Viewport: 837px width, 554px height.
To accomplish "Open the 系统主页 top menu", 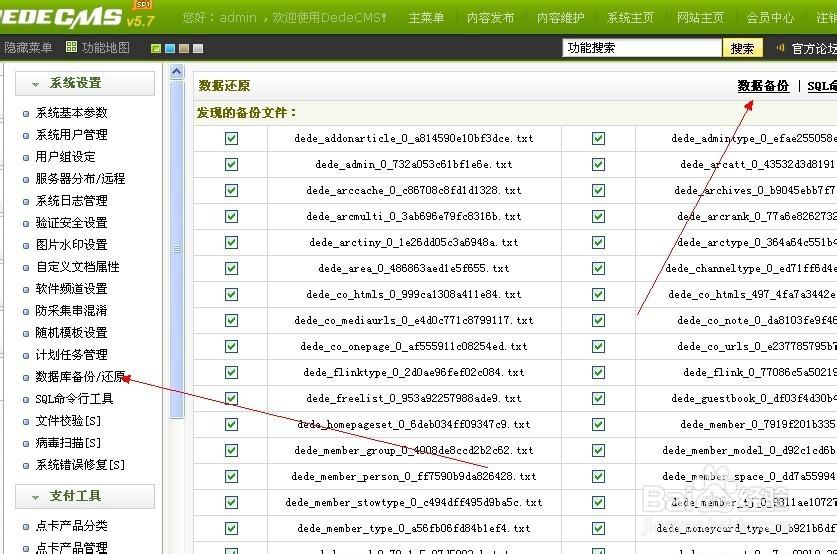I will click(x=630, y=18).
